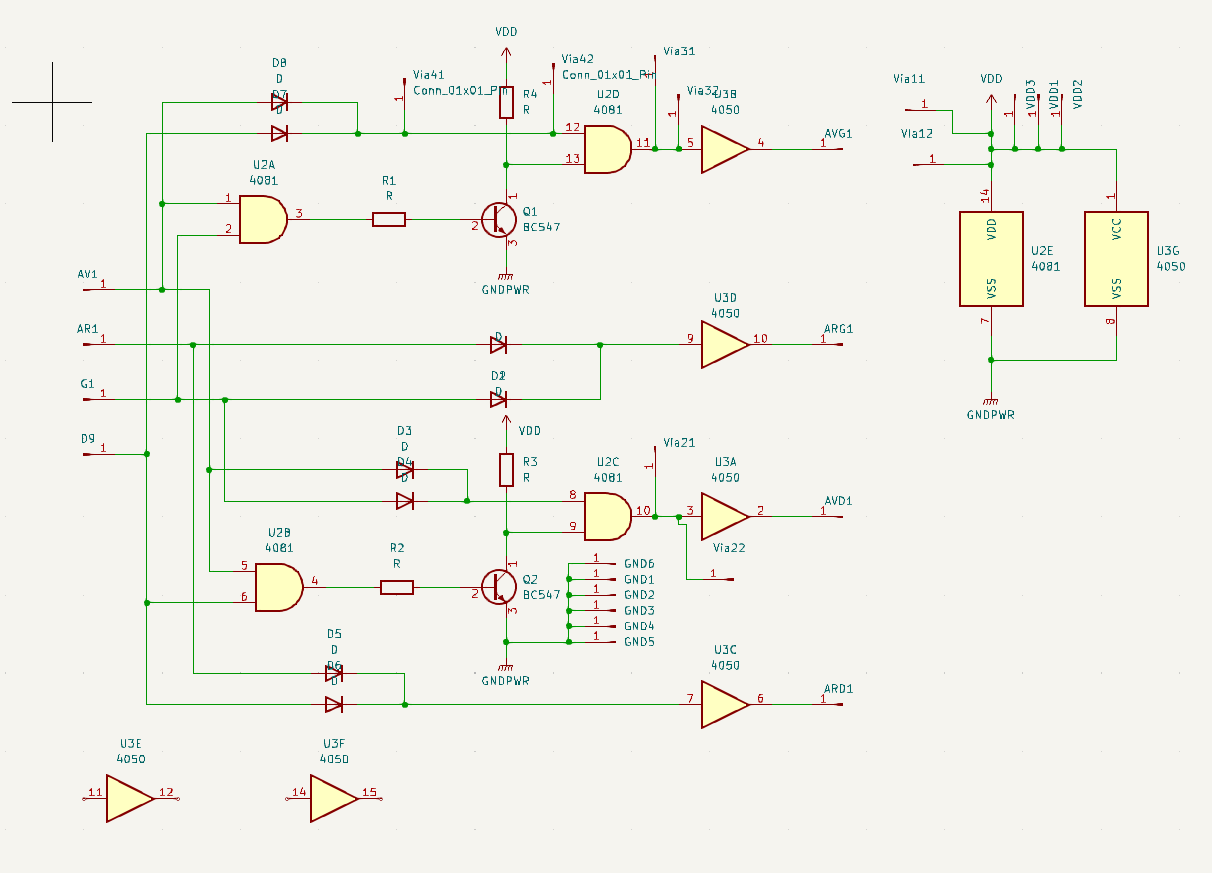
Task: Click the unconnected U3F buffer symbol
Action: click(332, 799)
